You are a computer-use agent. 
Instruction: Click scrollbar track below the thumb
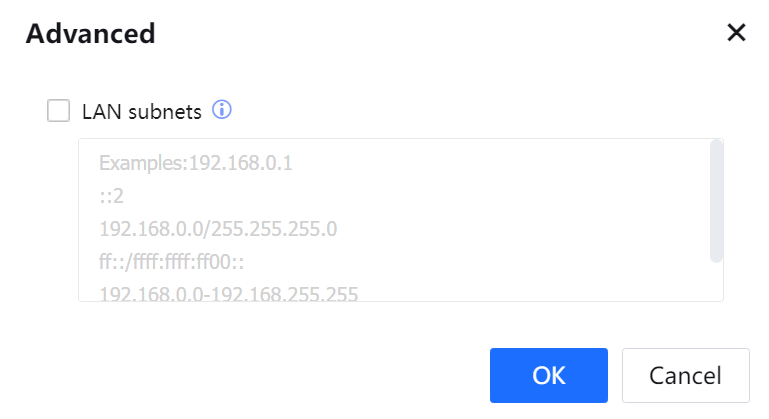click(716, 280)
